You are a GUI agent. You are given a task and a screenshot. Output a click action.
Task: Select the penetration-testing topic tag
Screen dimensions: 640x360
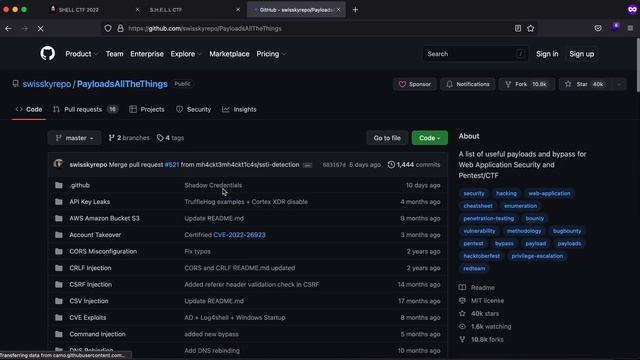489,218
